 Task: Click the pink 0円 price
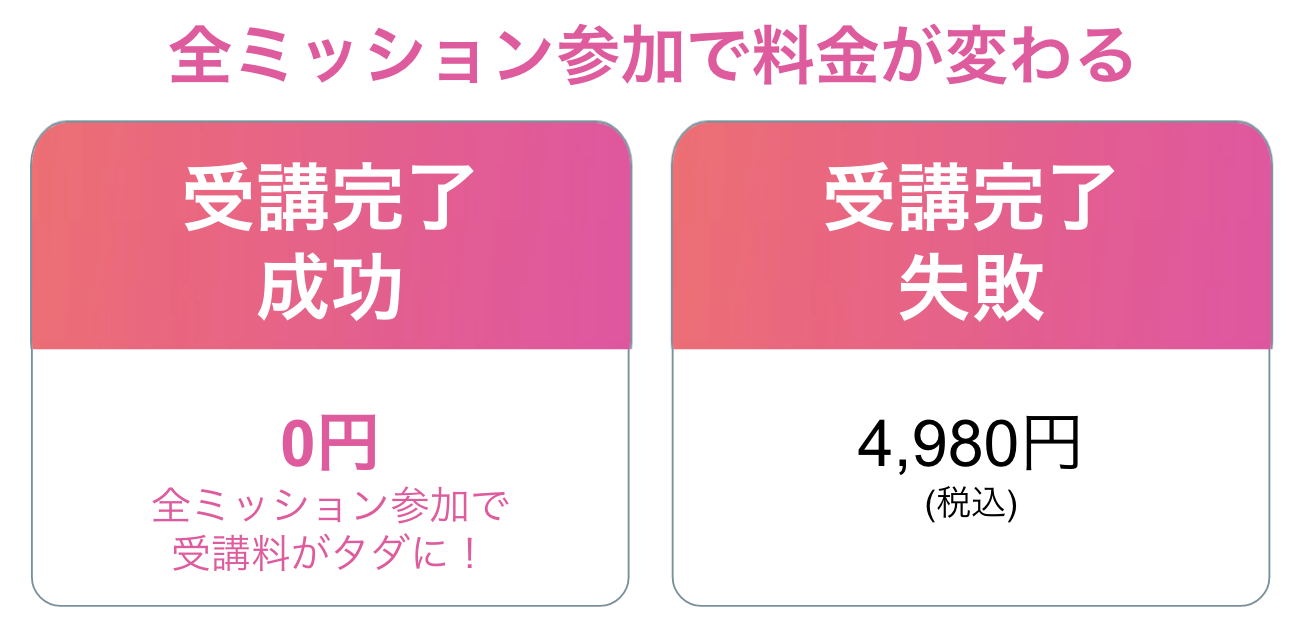[x=330, y=444]
